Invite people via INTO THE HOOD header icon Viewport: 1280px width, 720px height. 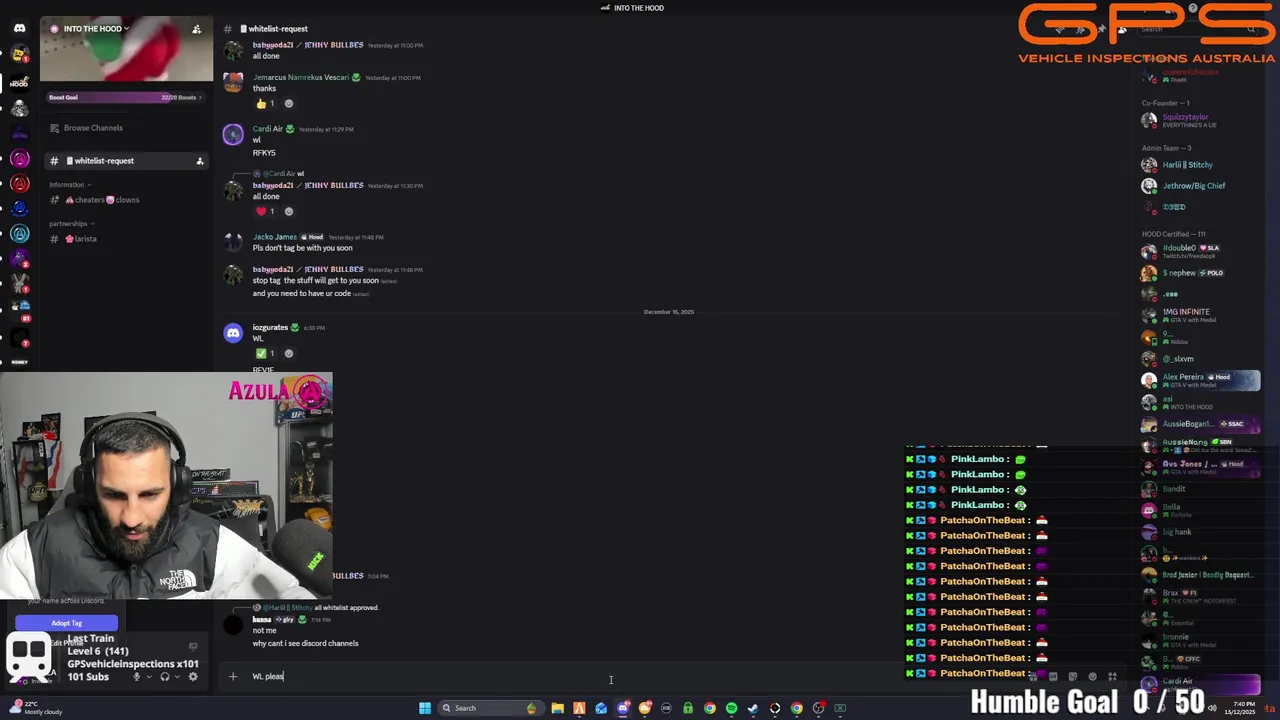click(x=197, y=29)
